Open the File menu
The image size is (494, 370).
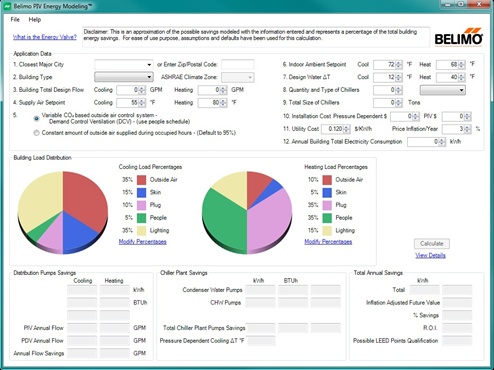tap(15, 19)
